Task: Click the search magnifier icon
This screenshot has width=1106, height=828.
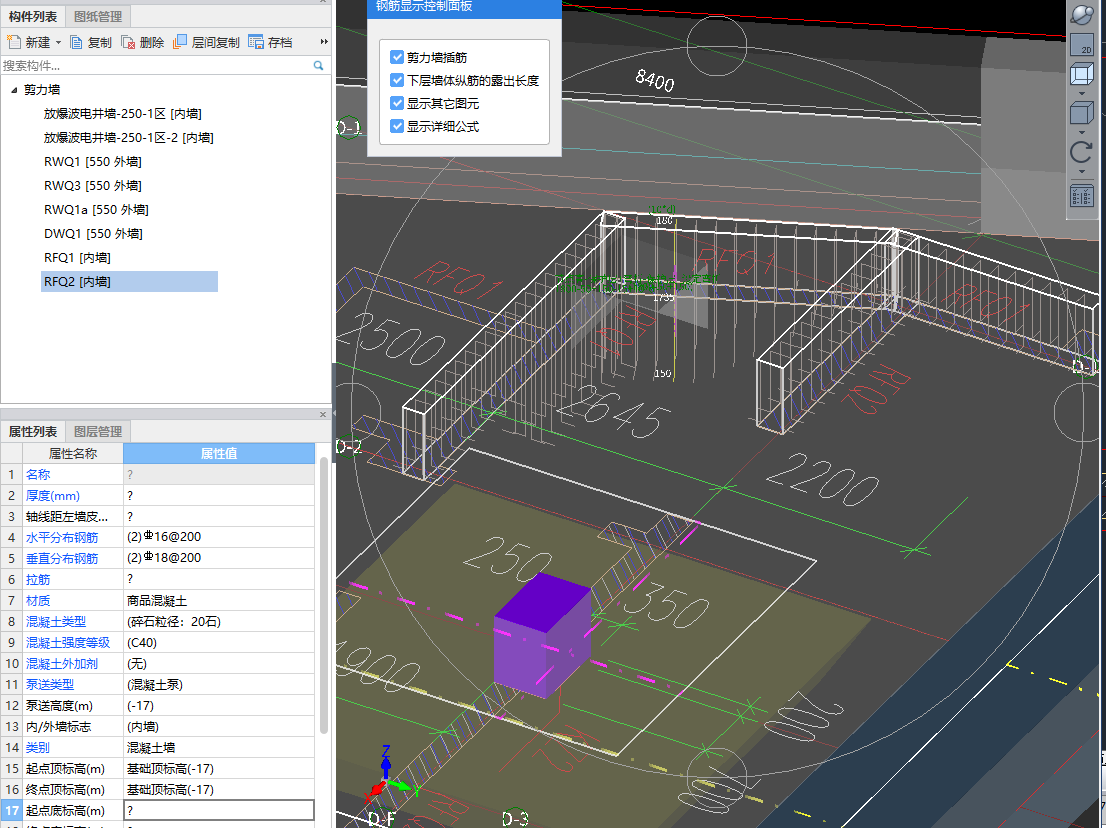Action: (x=319, y=66)
